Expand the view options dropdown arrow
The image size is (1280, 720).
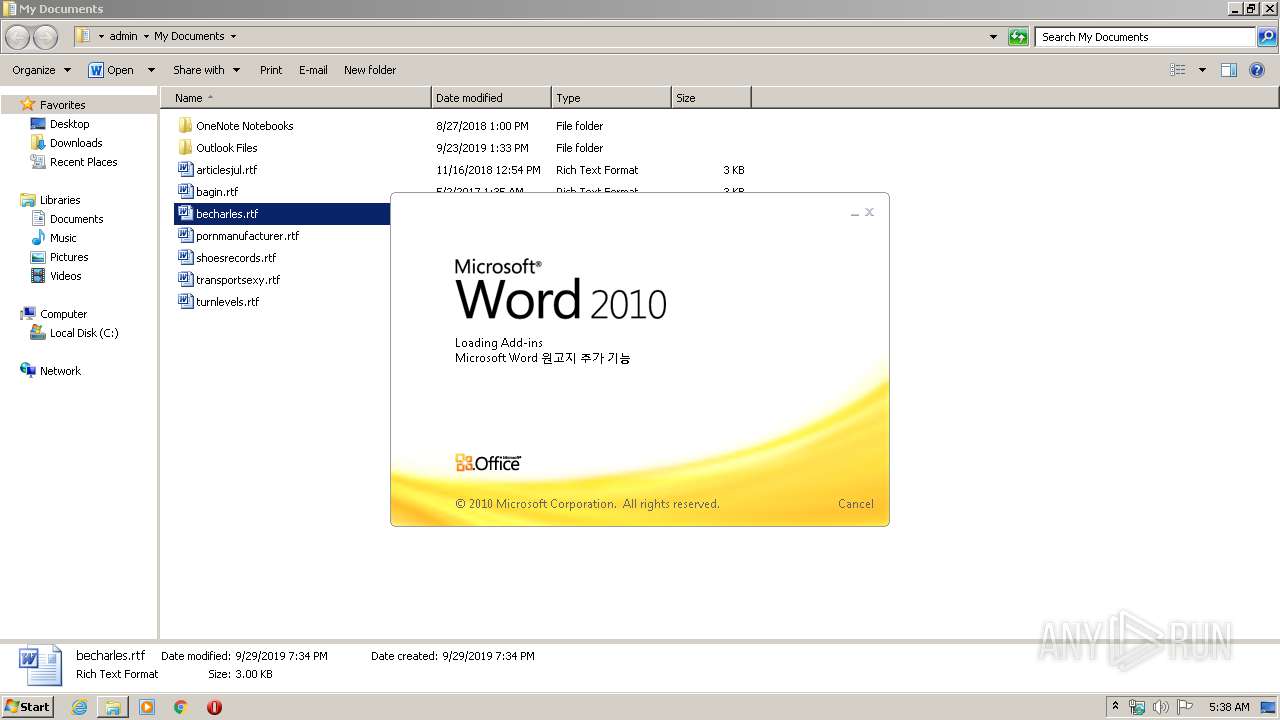[x=1202, y=70]
